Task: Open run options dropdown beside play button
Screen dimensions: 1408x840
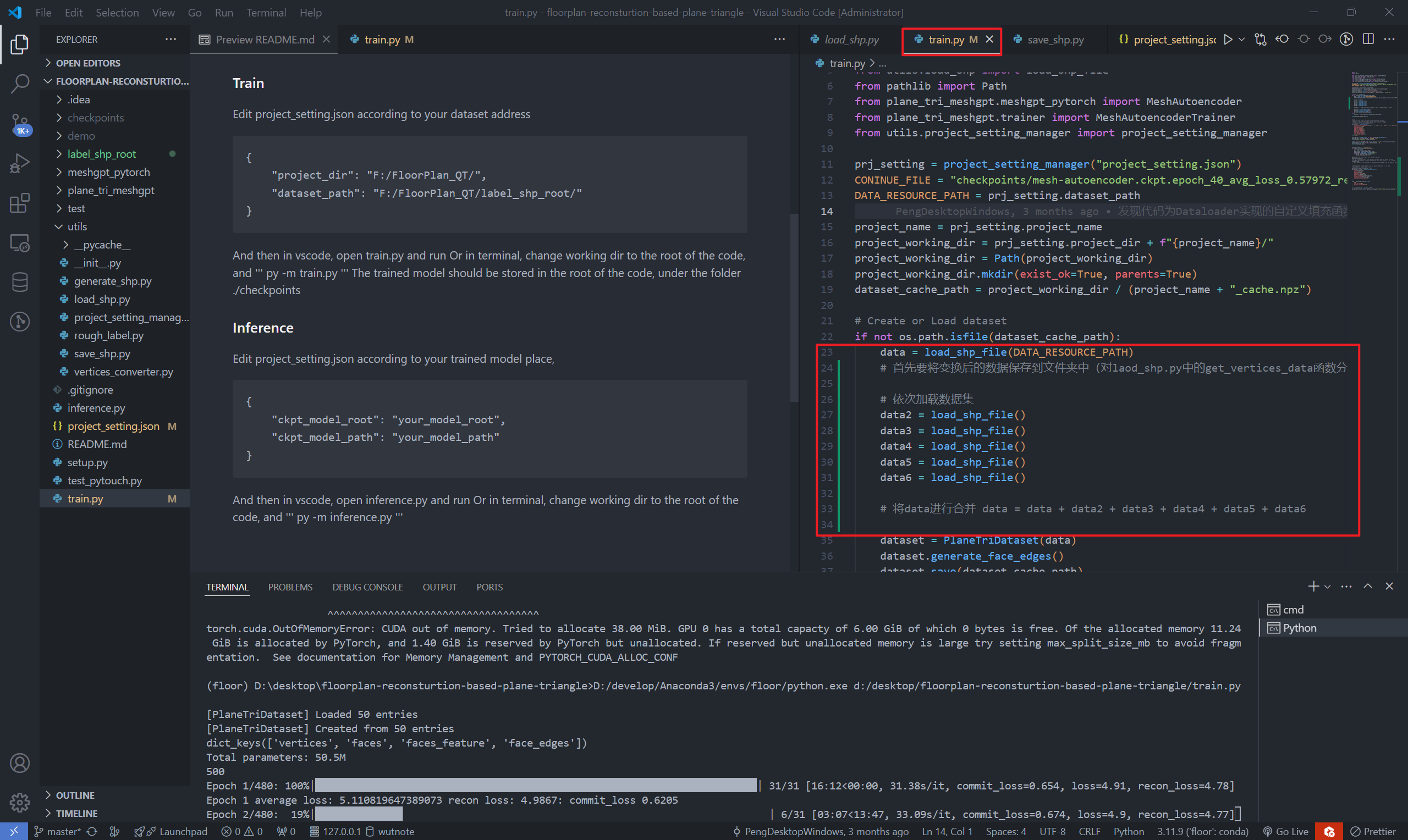Action: [1241, 39]
